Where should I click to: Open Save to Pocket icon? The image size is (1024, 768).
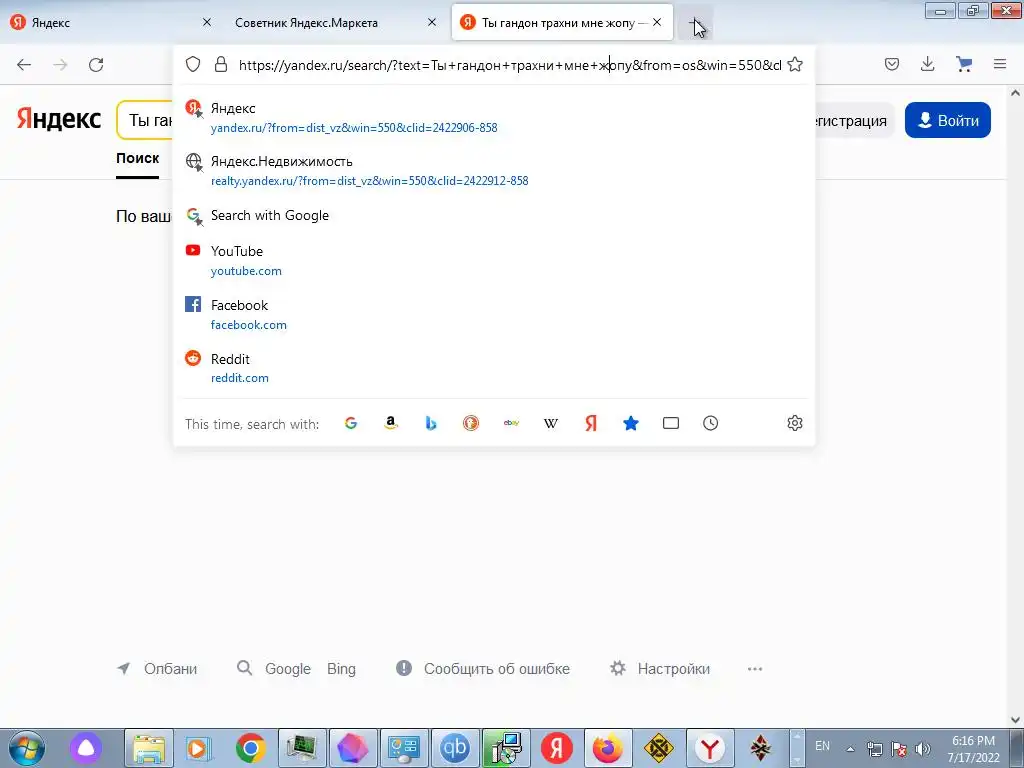click(x=891, y=64)
